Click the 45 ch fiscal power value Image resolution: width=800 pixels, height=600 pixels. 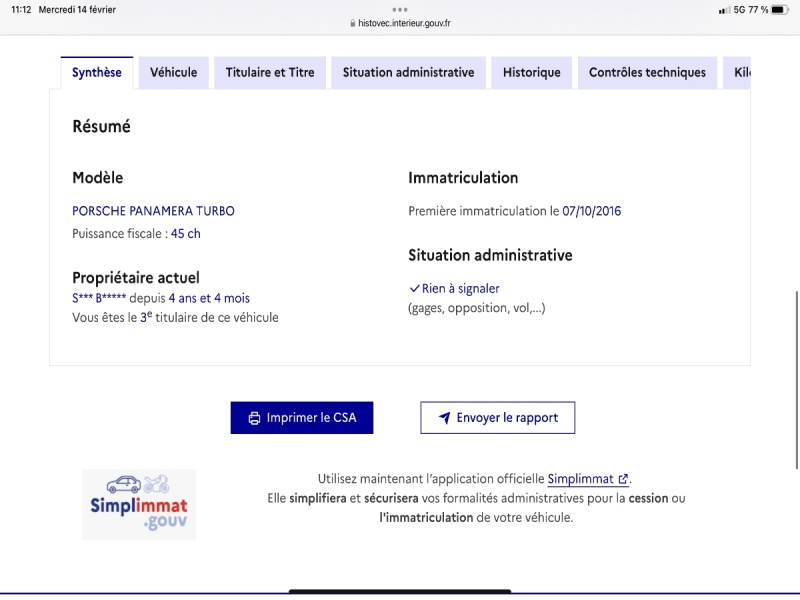point(186,234)
